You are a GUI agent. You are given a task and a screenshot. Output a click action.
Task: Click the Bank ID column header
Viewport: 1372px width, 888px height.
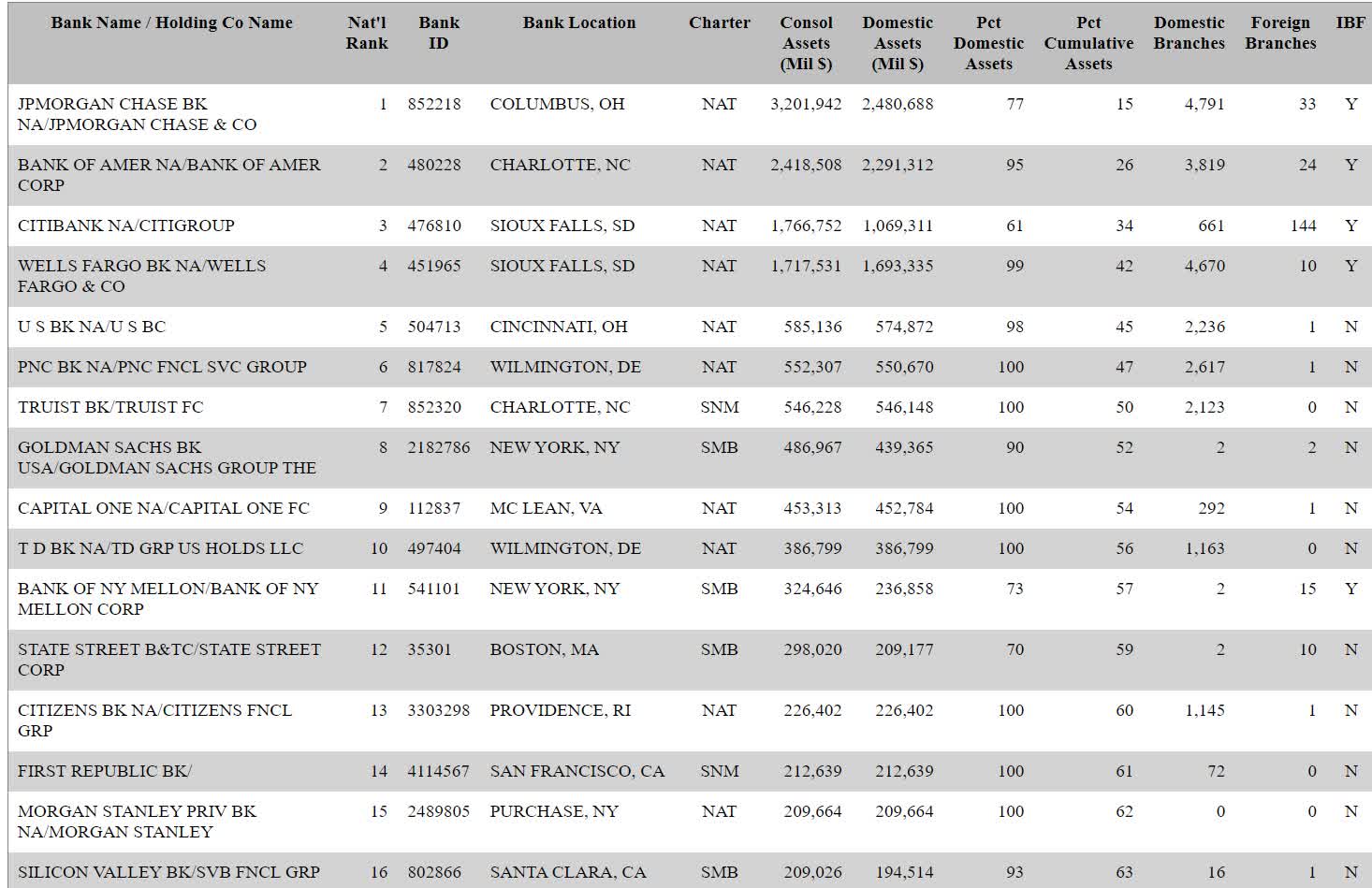[439, 33]
